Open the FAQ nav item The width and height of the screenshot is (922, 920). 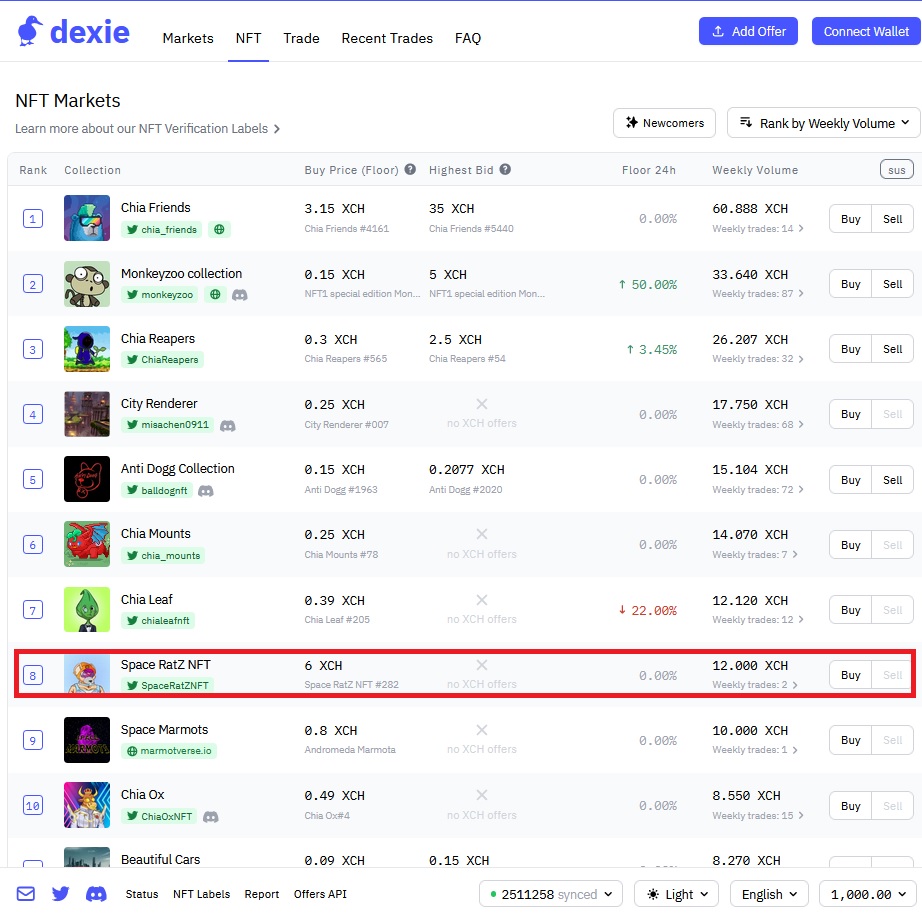[x=467, y=38]
